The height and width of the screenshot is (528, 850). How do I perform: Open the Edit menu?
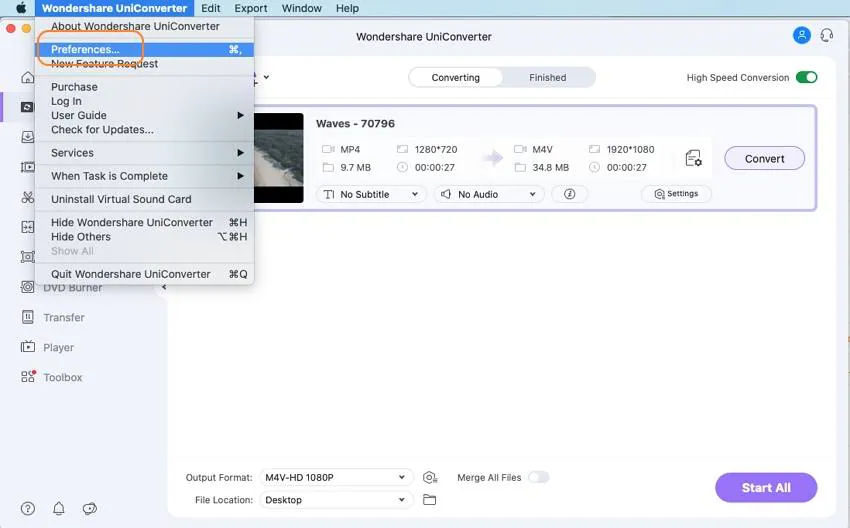coord(210,8)
